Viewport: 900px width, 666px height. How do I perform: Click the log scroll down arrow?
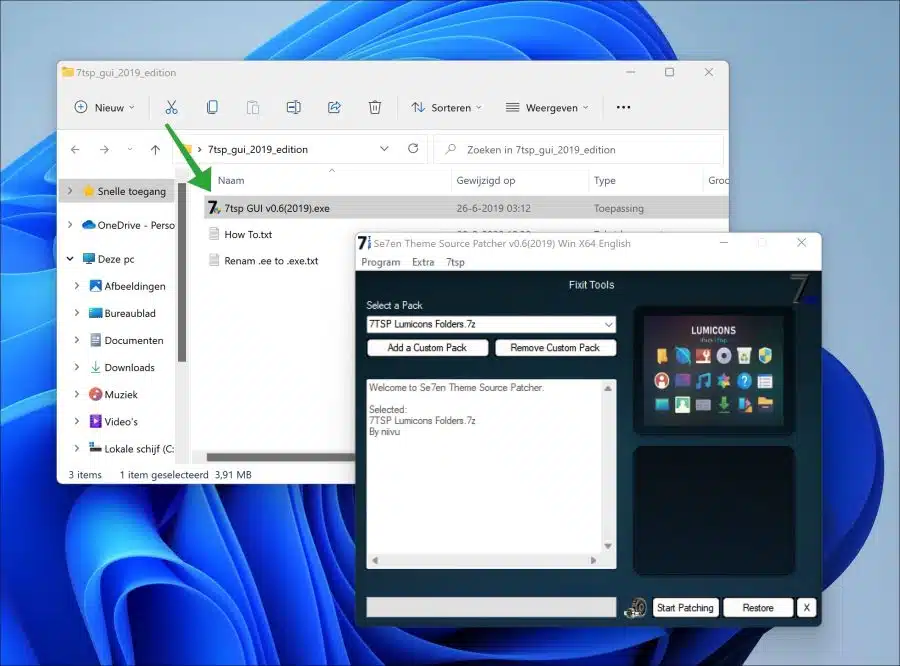pos(608,546)
